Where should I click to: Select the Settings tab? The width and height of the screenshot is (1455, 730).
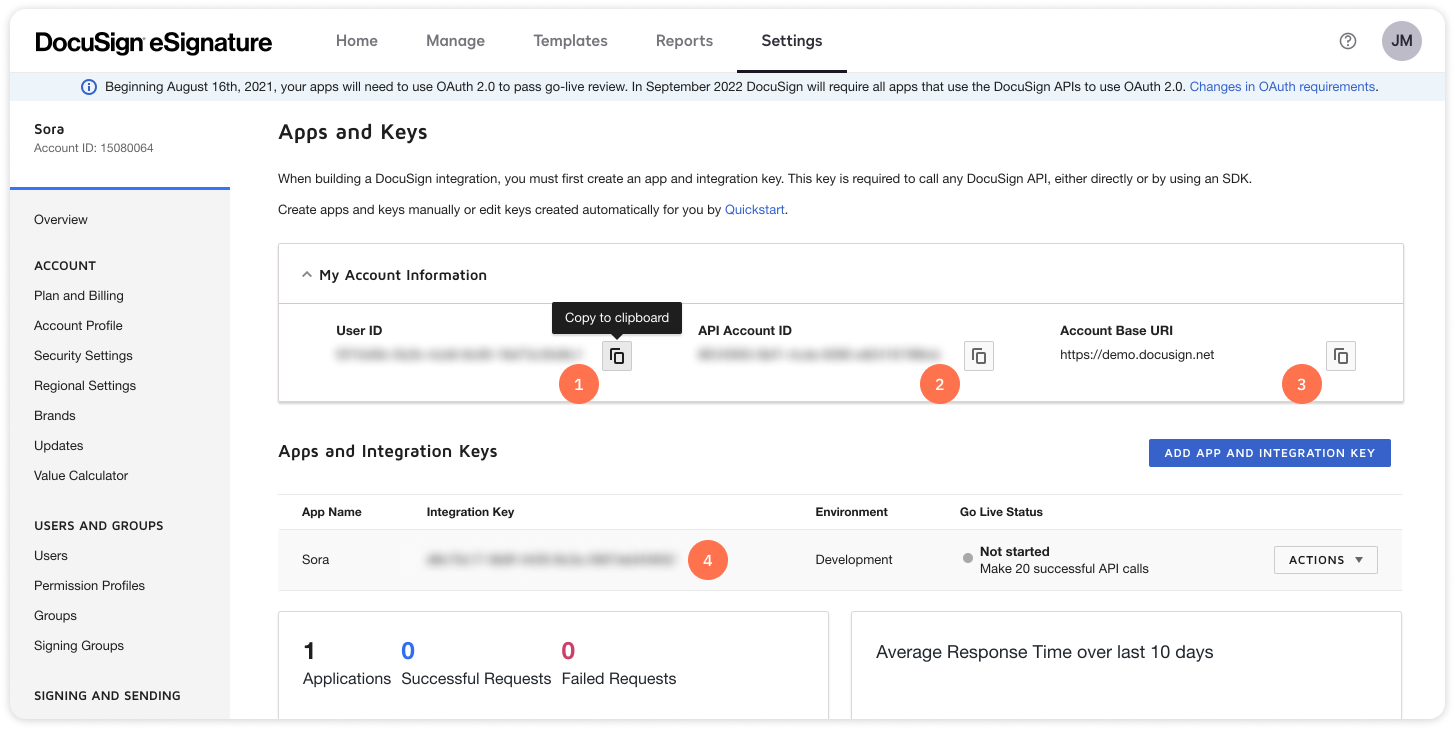tap(792, 41)
